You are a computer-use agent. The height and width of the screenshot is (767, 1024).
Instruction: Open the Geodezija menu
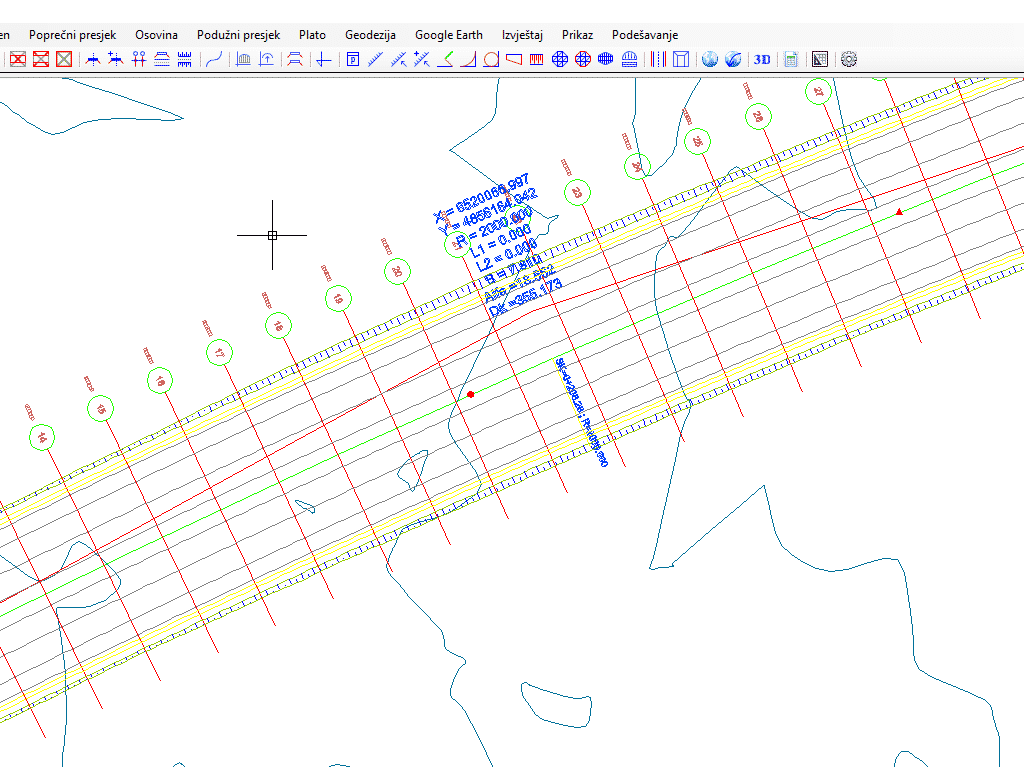pyautogui.click(x=370, y=35)
